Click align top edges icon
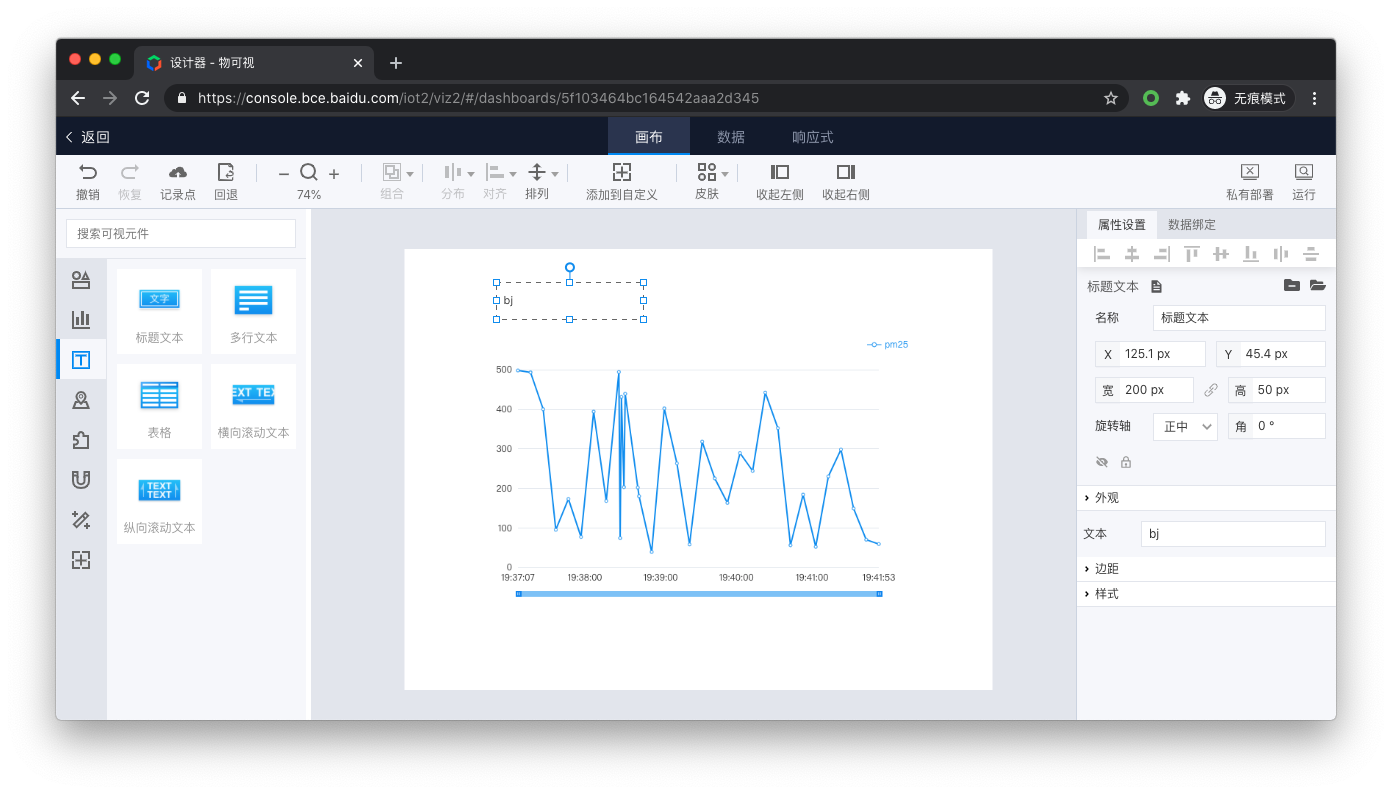Image resolution: width=1392 pixels, height=794 pixels. point(1192,254)
